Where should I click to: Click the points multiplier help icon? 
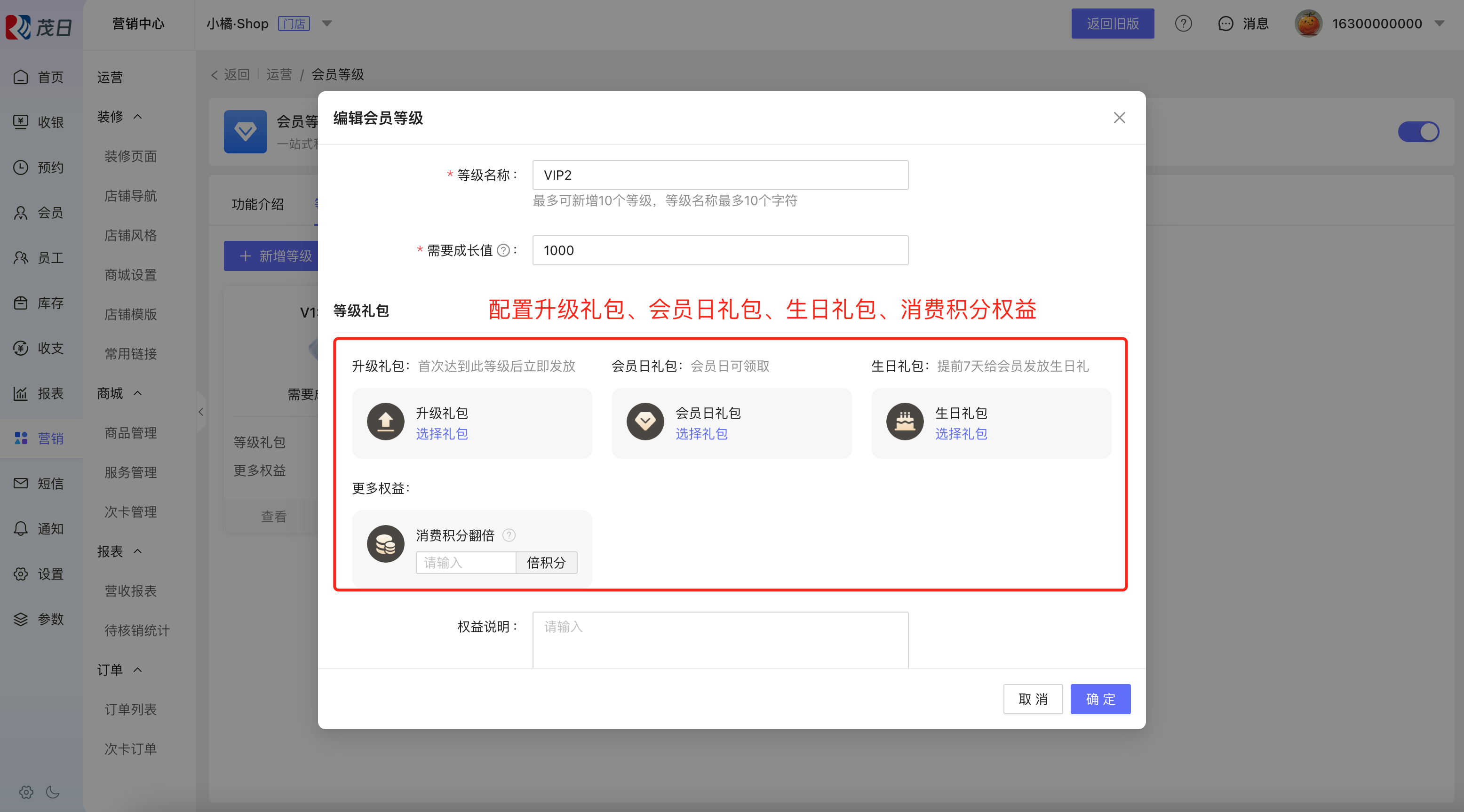(x=509, y=535)
